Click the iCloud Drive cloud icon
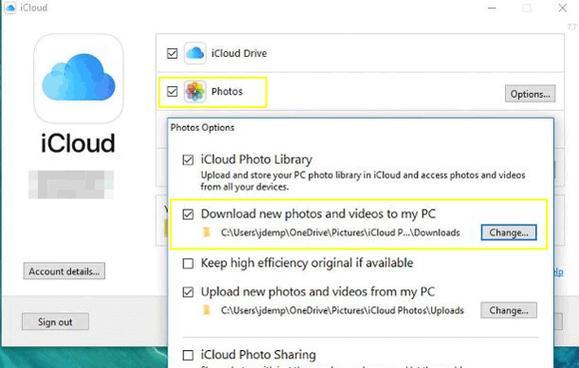Screen dimensions: 579x368 (x=195, y=54)
